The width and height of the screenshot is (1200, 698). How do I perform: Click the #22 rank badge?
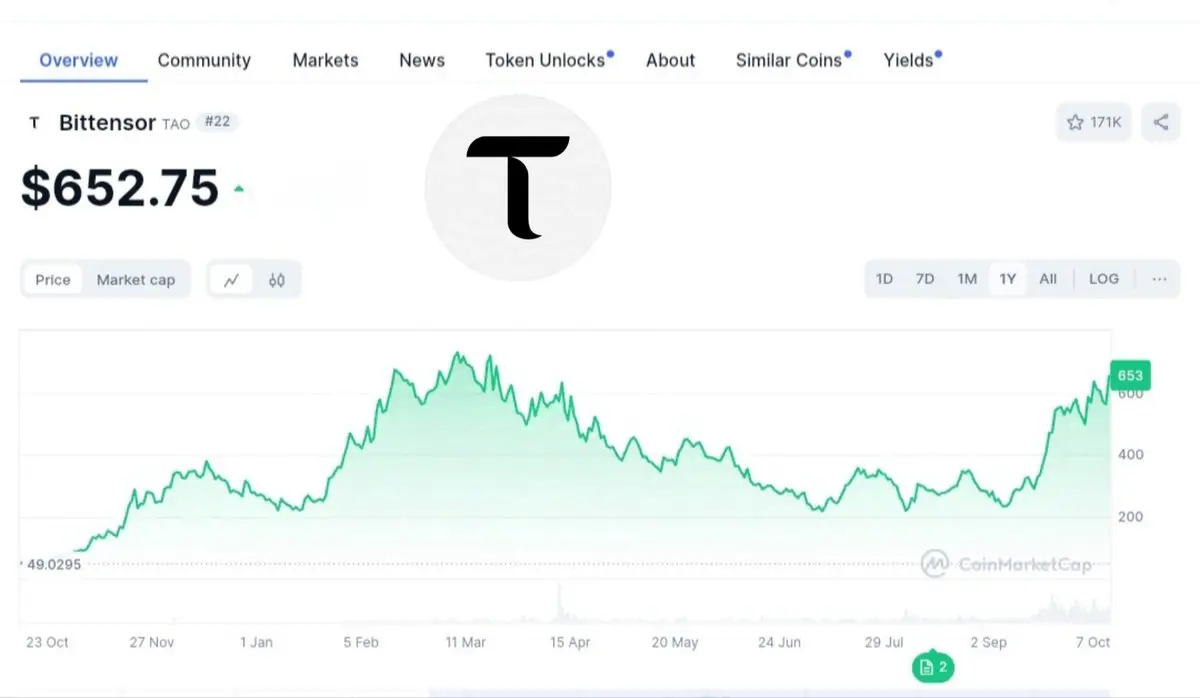coord(216,122)
